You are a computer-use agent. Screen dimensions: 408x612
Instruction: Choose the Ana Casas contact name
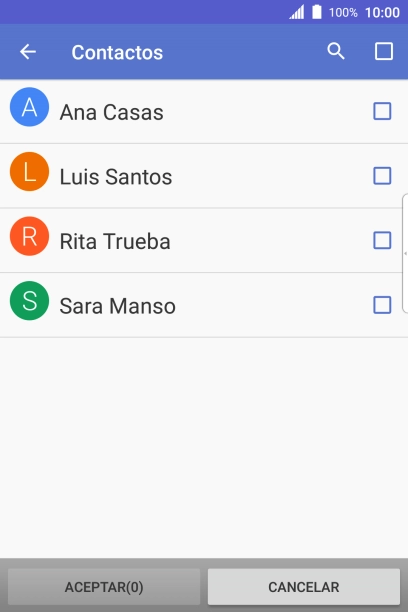pyautogui.click(x=111, y=112)
